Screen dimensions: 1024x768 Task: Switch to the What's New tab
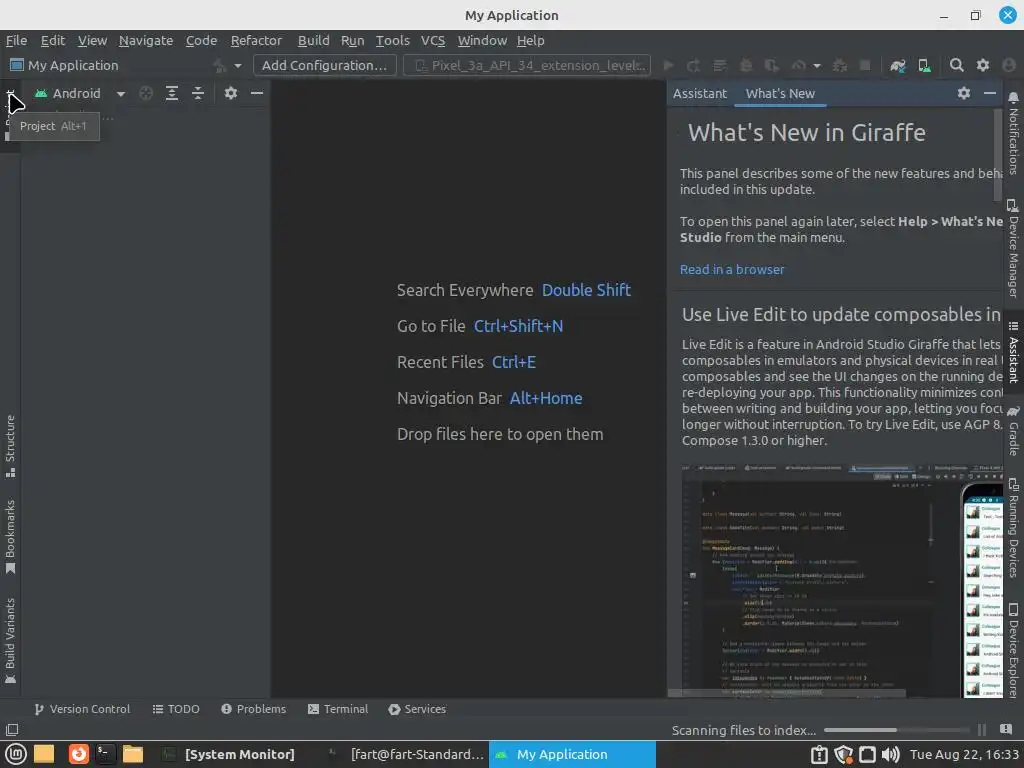click(780, 93)
